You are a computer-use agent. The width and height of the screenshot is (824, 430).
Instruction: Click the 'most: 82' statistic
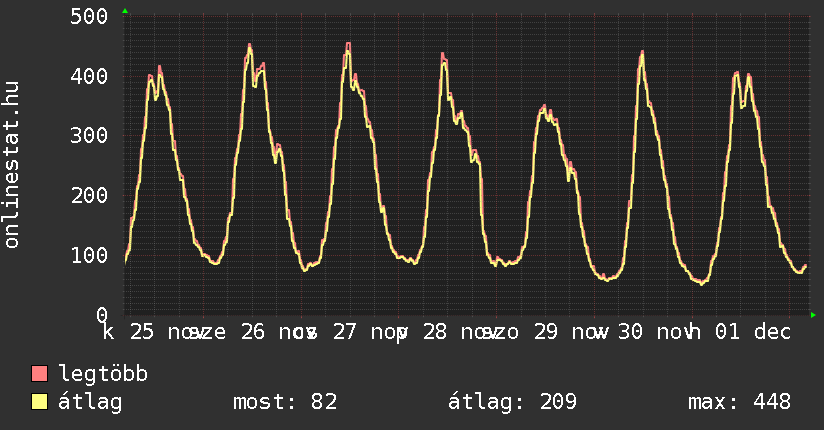(285, 402)
